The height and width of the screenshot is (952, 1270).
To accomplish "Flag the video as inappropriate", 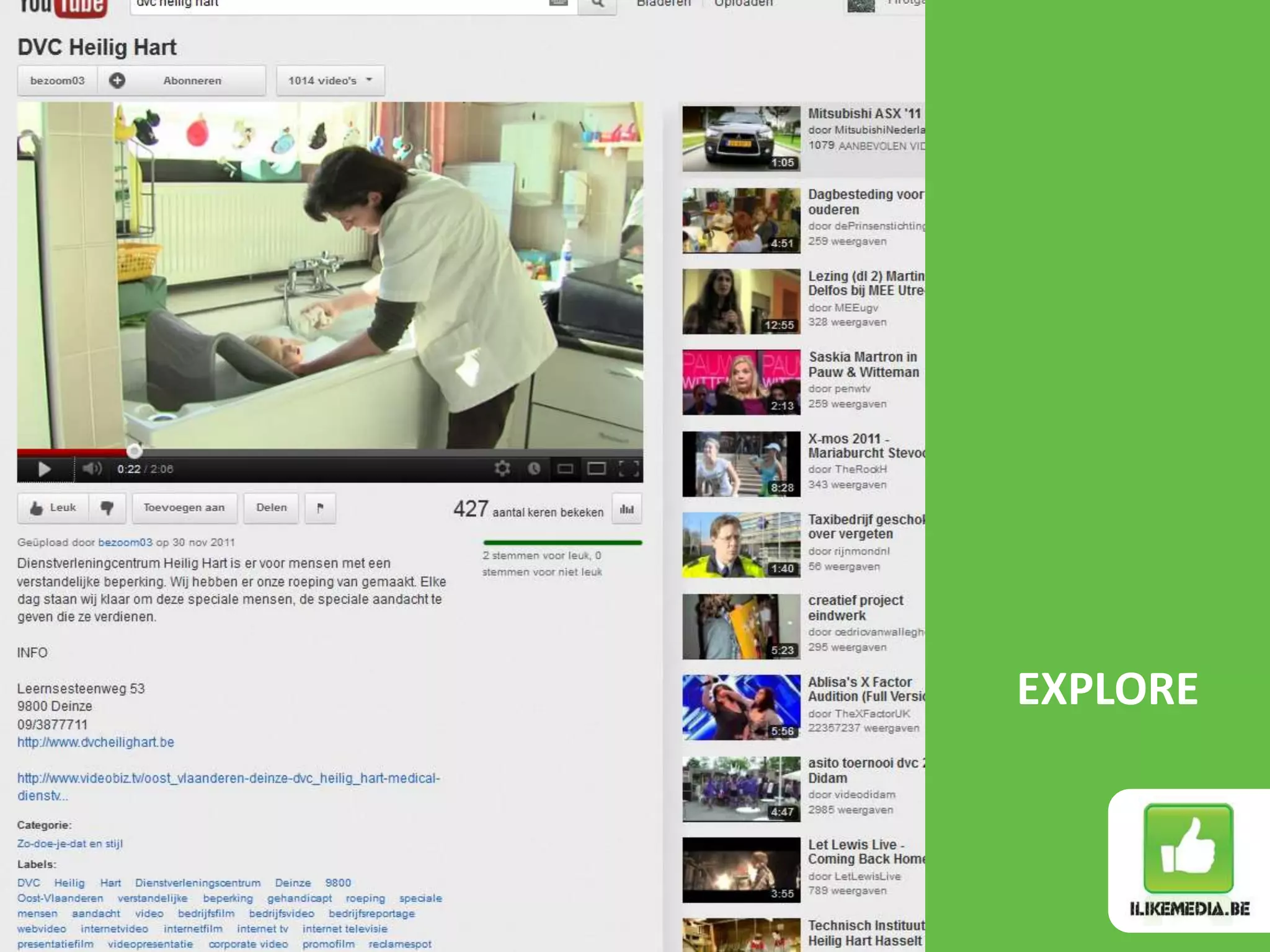I will (320, 508).
